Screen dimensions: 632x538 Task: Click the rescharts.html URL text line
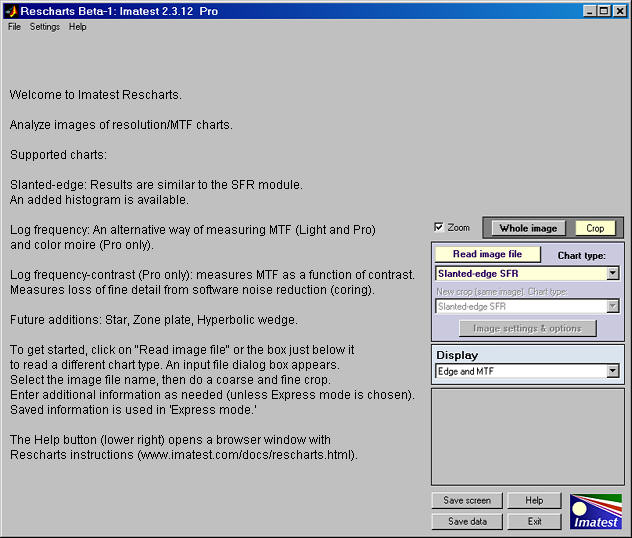pyautogui.click(x=184, y=455)
